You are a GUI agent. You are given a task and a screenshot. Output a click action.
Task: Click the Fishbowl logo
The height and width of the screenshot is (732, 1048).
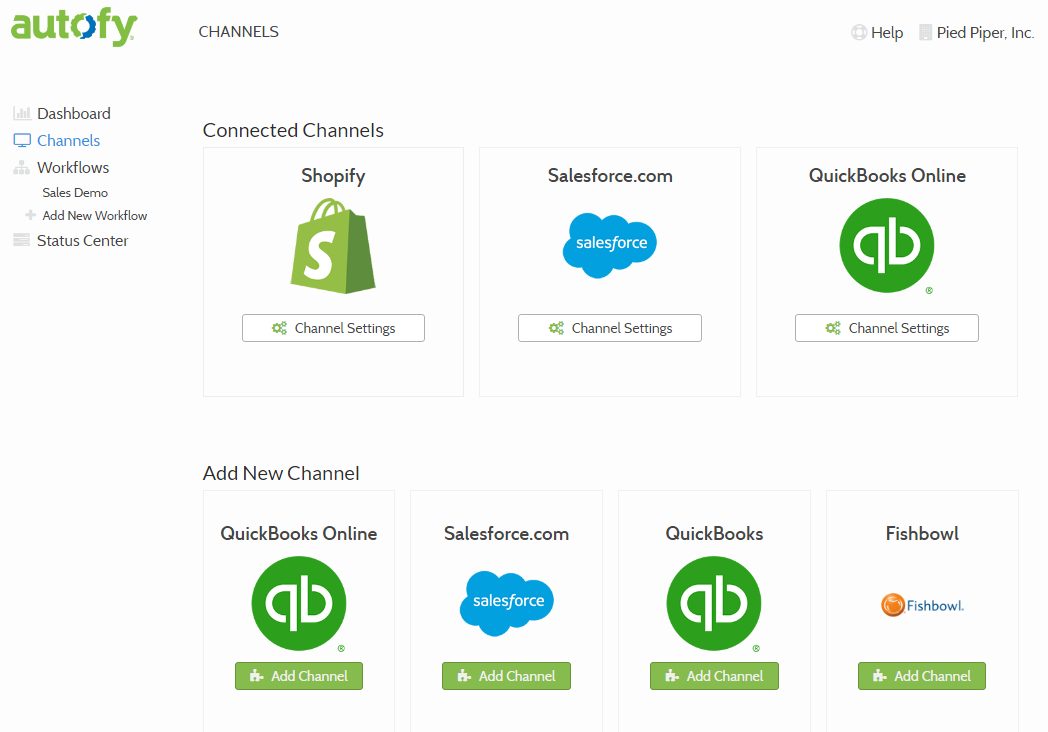922,605
